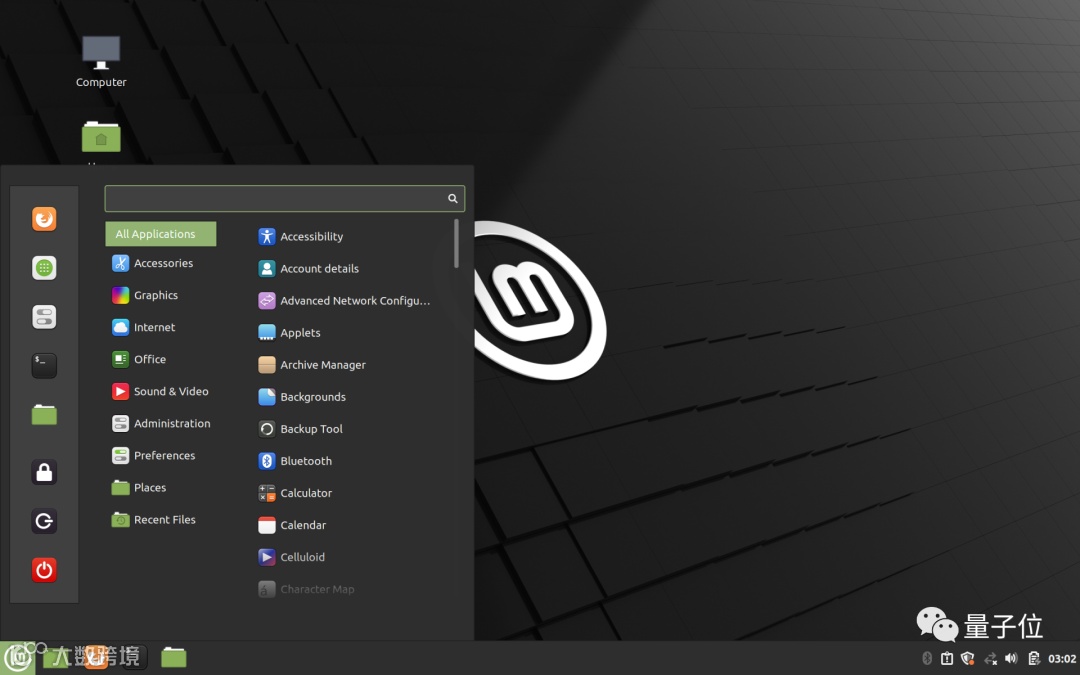The height and width of the screenshot is (675, 1080).
Task: Open the Files folder icon in favorites sidebar
Action: [44, 415]
